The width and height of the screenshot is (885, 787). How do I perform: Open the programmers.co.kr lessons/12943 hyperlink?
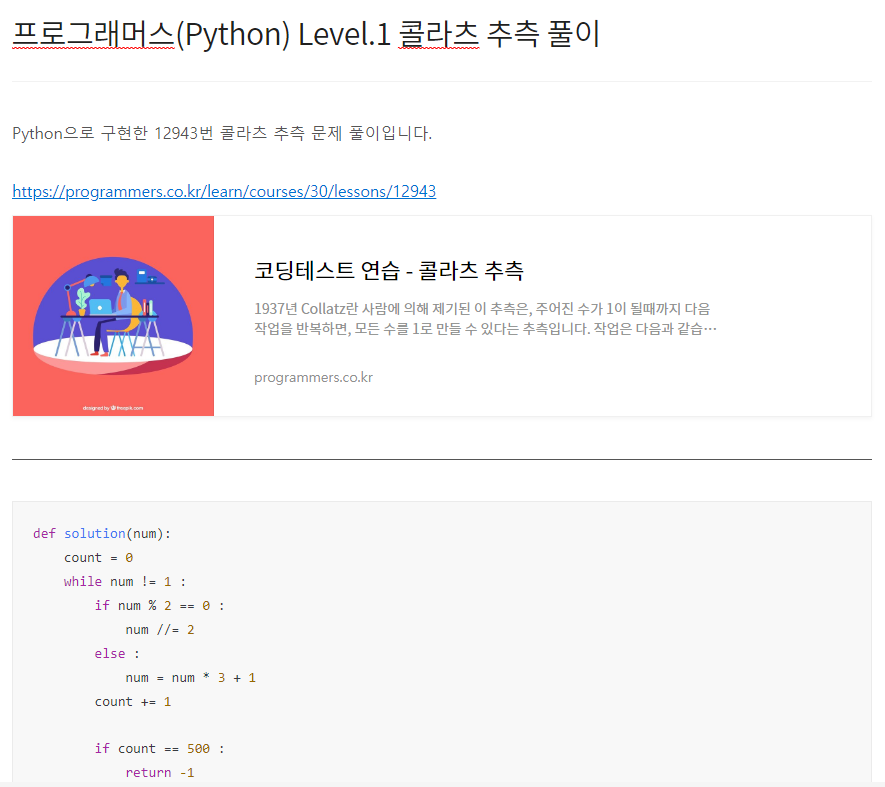224,191
